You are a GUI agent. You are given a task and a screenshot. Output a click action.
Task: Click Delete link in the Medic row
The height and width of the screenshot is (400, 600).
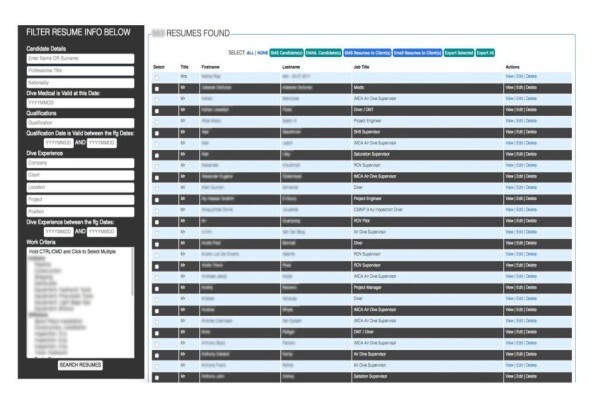pyautogui.click(x=531, y=88)
